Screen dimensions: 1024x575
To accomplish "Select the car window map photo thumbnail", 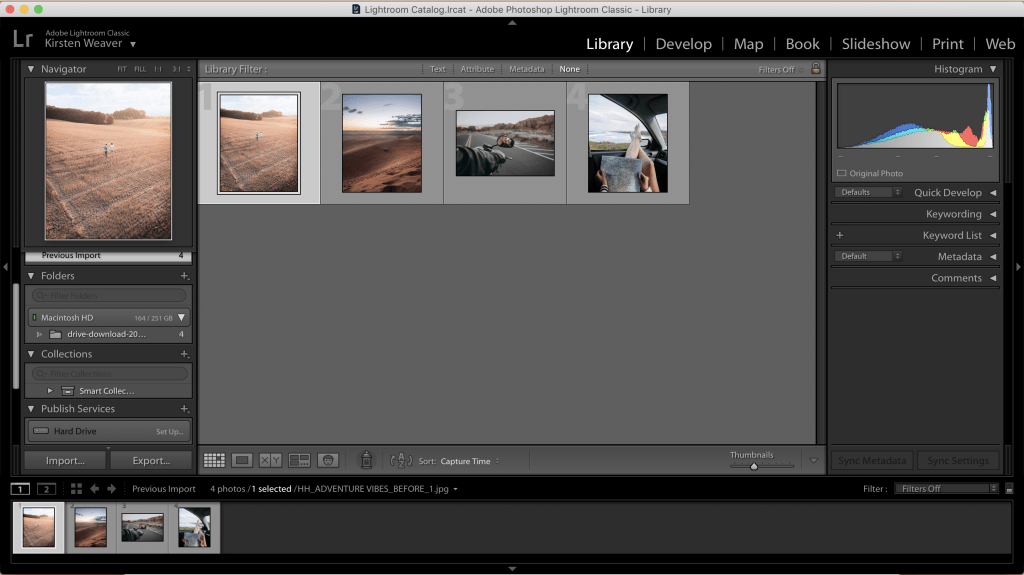I will 628,143.
